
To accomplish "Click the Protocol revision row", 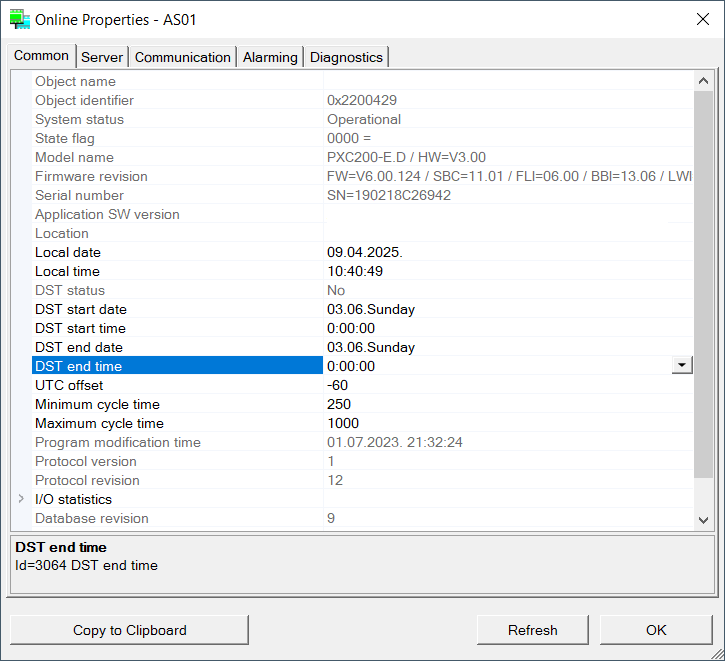I will pos(362,480).
